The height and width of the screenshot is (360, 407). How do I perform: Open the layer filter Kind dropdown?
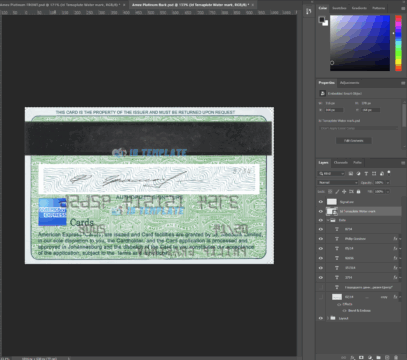coord(331,174)
